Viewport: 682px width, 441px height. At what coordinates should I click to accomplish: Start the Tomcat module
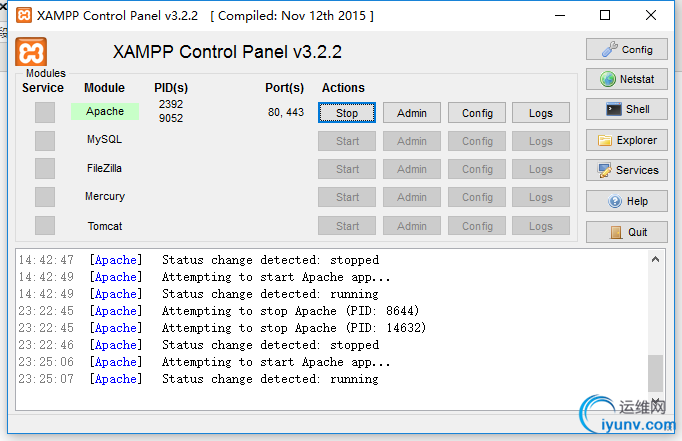(347, 226)
